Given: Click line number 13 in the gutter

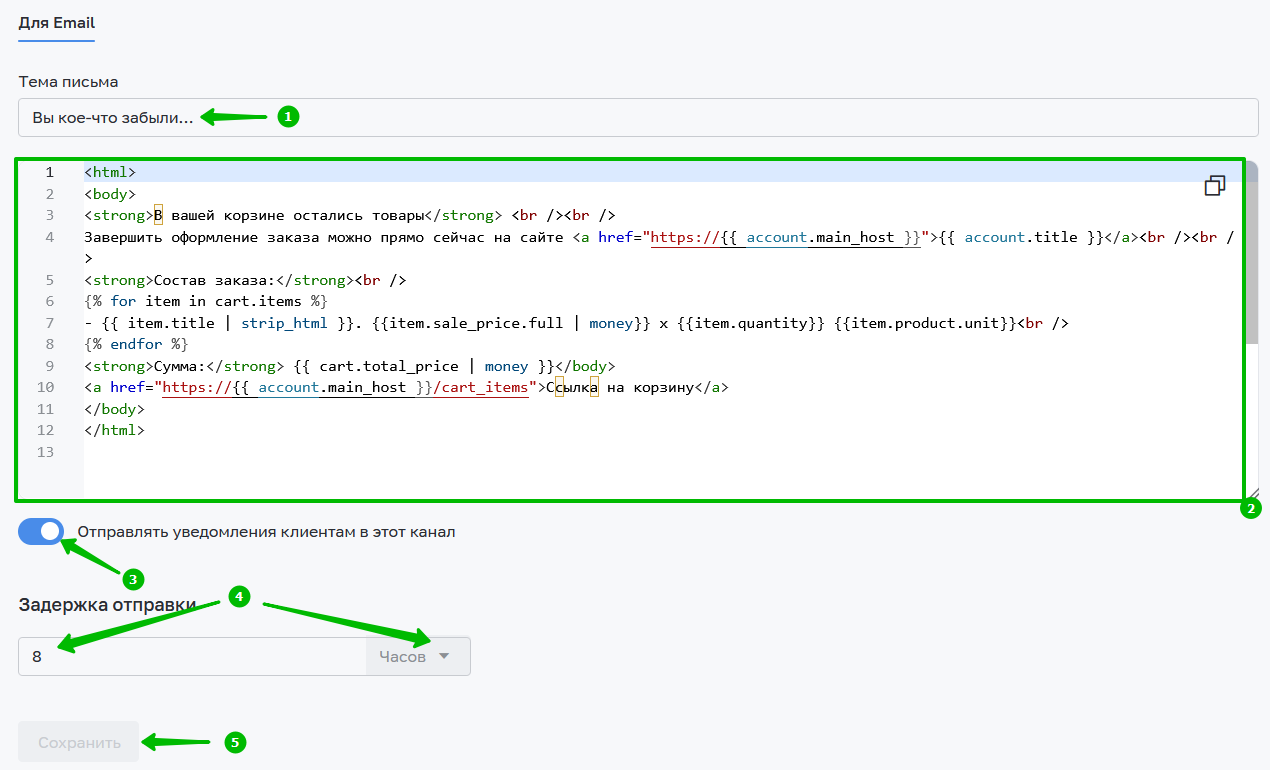Looking at the screenshot, I should tap(45, 452).
